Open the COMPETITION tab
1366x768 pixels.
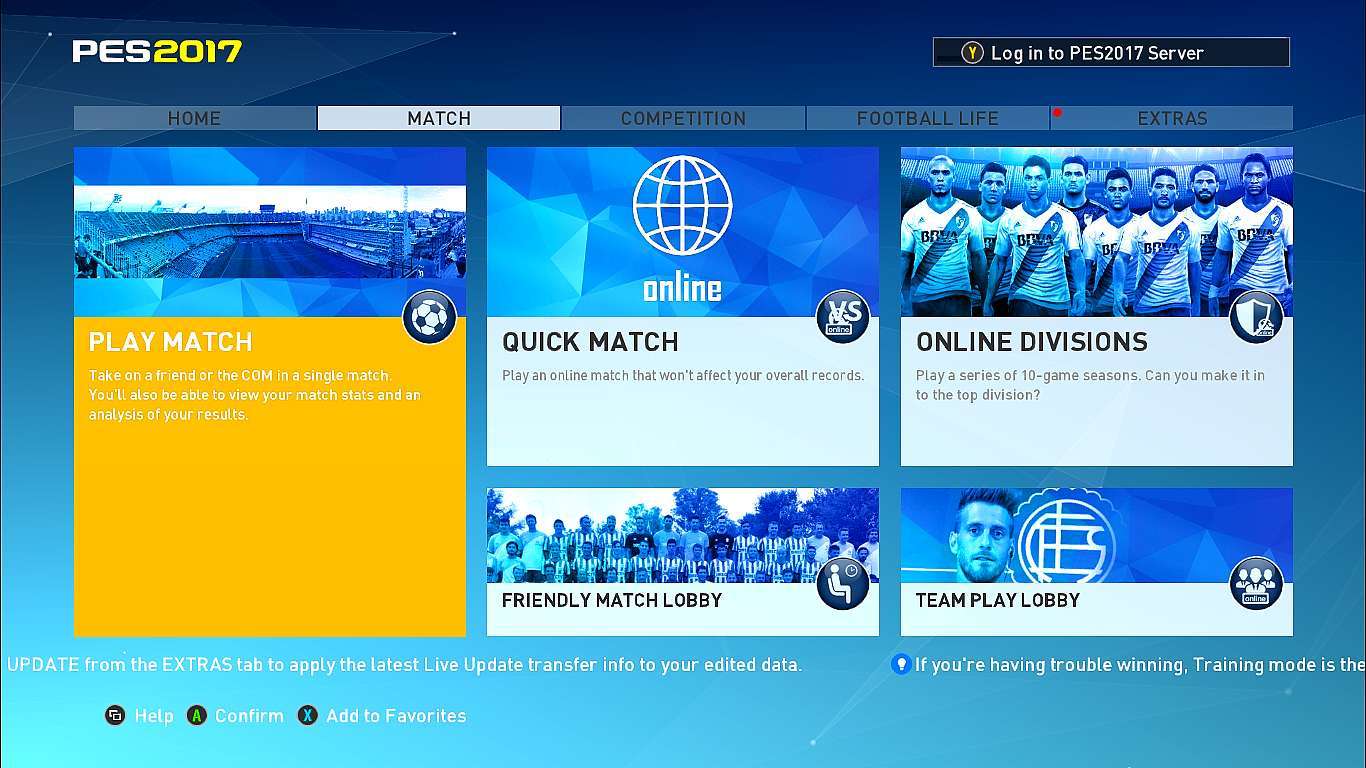[683, 118]
